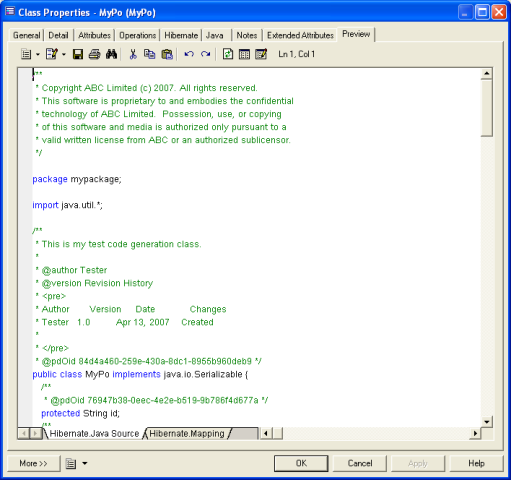This screenshot has height=480, width=511.
Task: Expand the edit-with dropdown arrow
Action: (x=64, y=54)
